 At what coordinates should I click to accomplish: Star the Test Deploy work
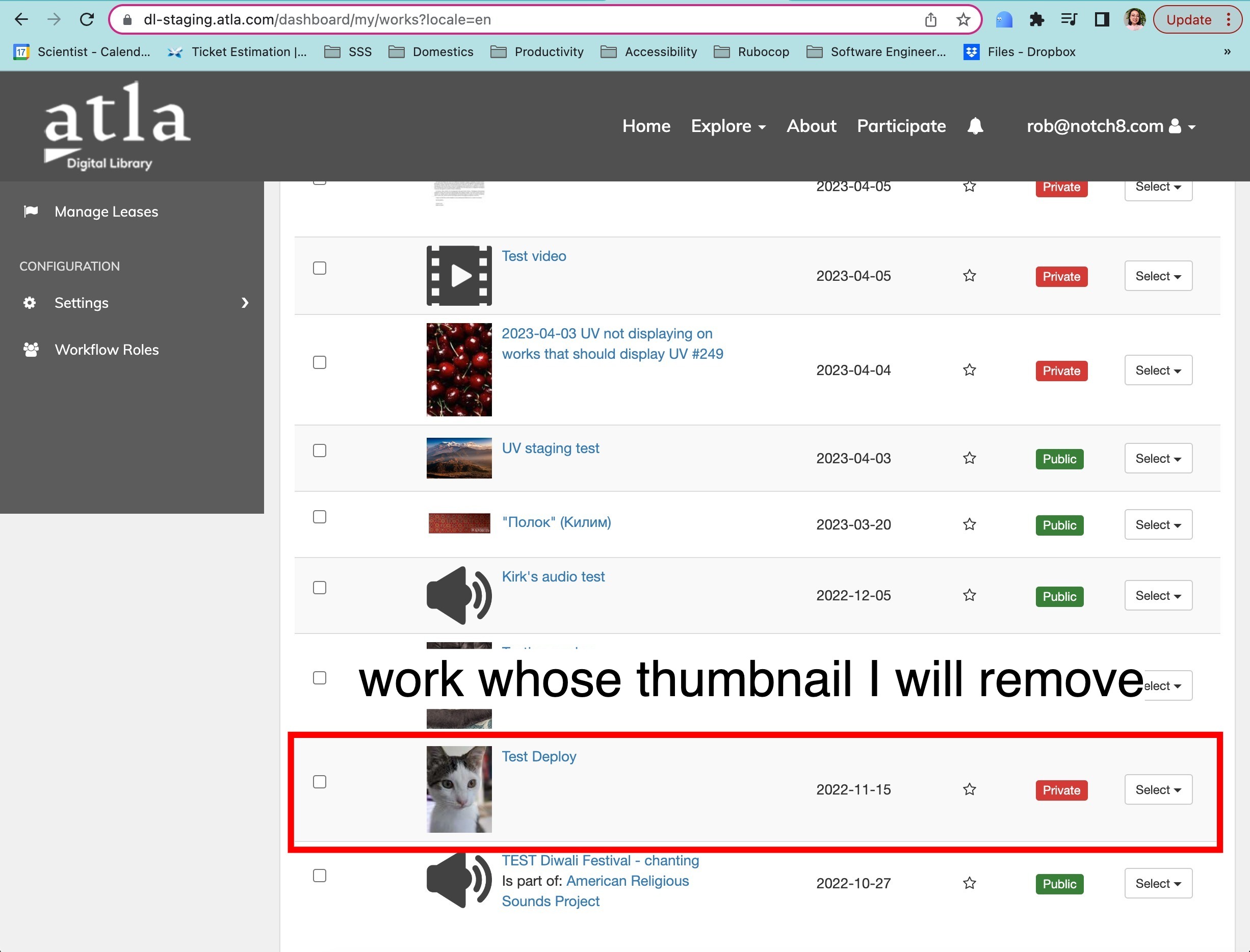[x=970, y=789]
